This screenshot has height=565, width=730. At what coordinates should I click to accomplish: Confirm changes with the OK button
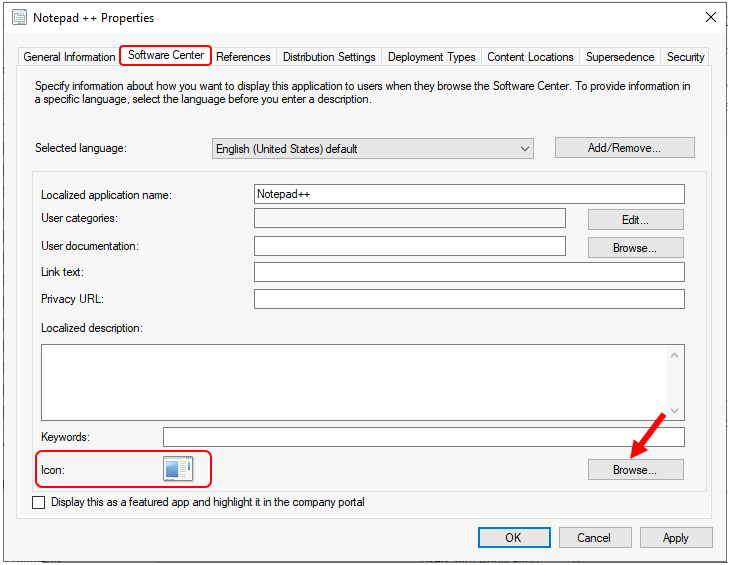click(x=514, y=538)
